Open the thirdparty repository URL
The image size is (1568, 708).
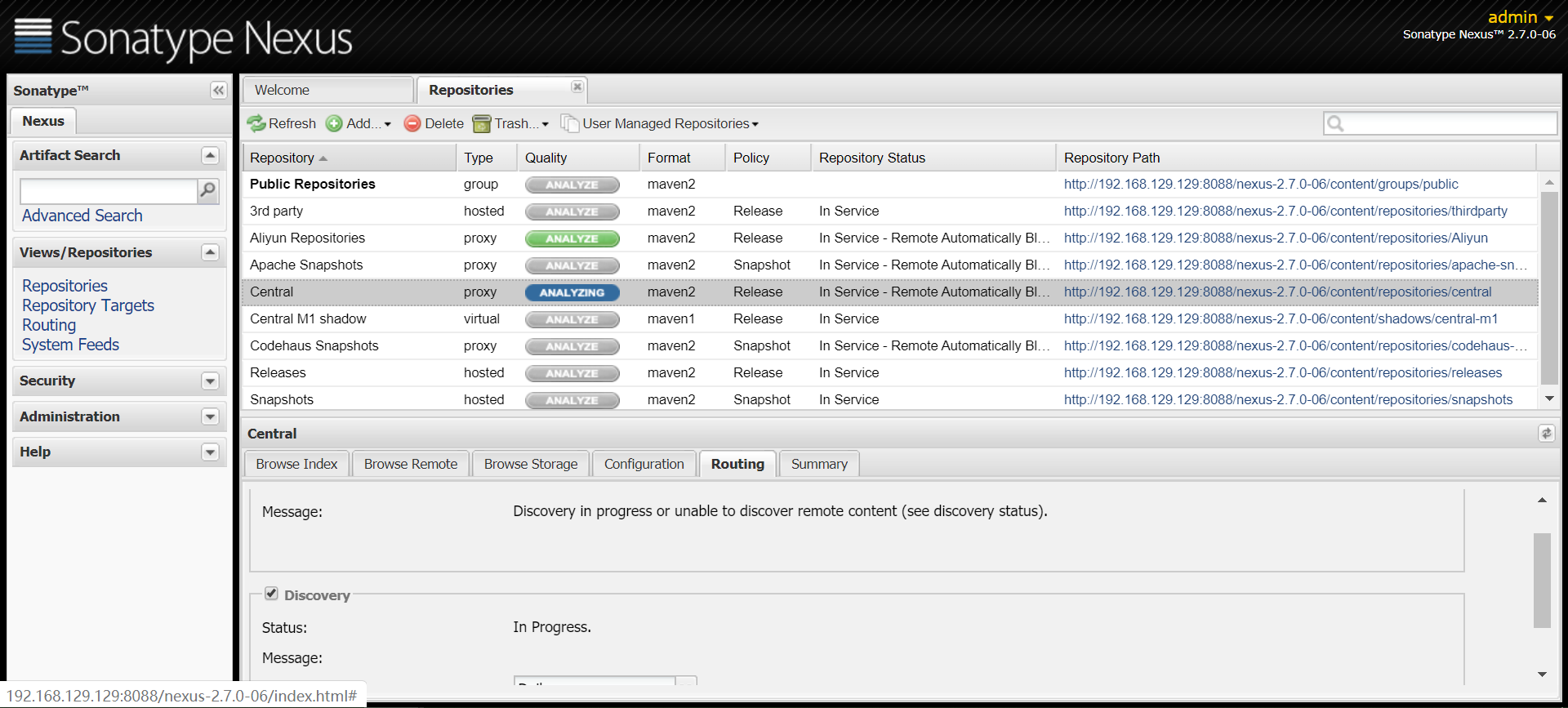coord(1285,212)
